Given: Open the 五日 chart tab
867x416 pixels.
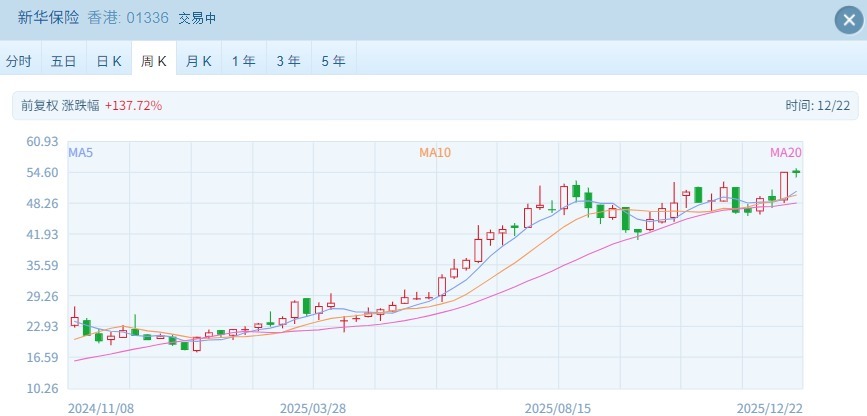Looking at the screenshot, I should click(63, 60).
